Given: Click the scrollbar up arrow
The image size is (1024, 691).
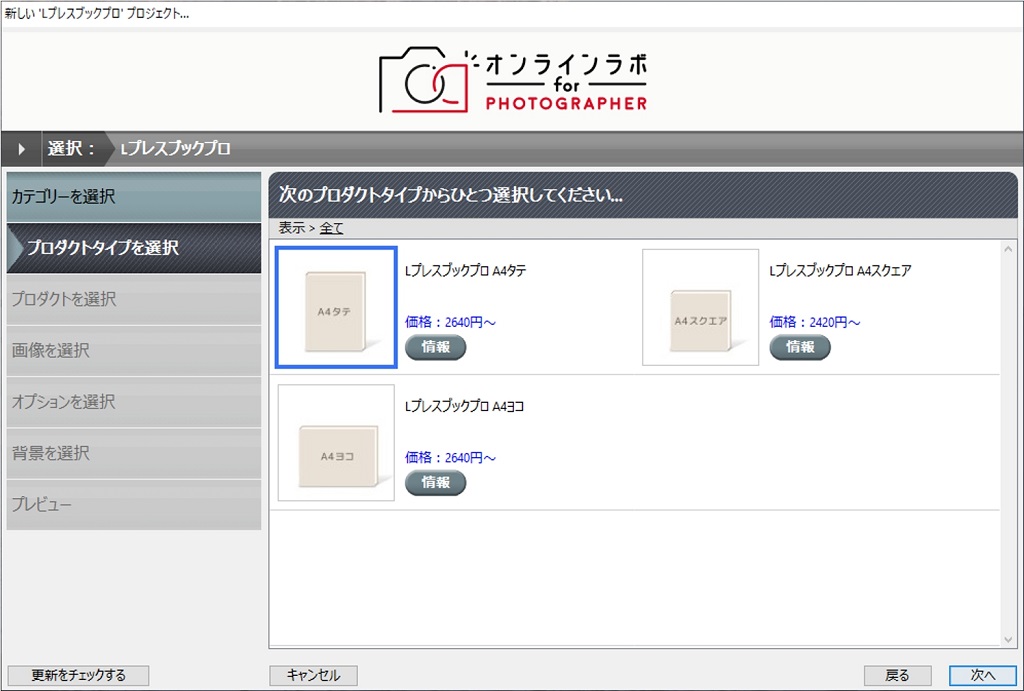Looking at the screenshot, I should (x=1008, y=249).
